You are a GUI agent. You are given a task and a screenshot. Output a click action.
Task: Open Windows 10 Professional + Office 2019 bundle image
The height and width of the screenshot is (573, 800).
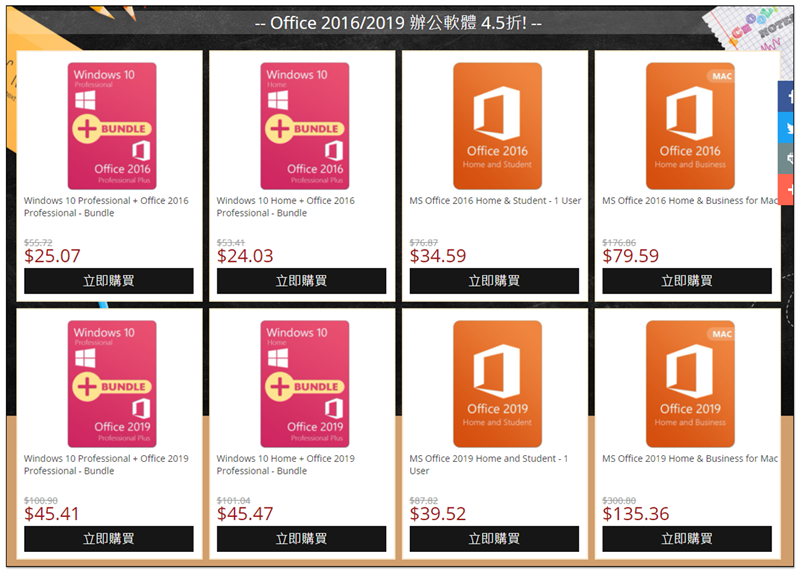[112, 384]
